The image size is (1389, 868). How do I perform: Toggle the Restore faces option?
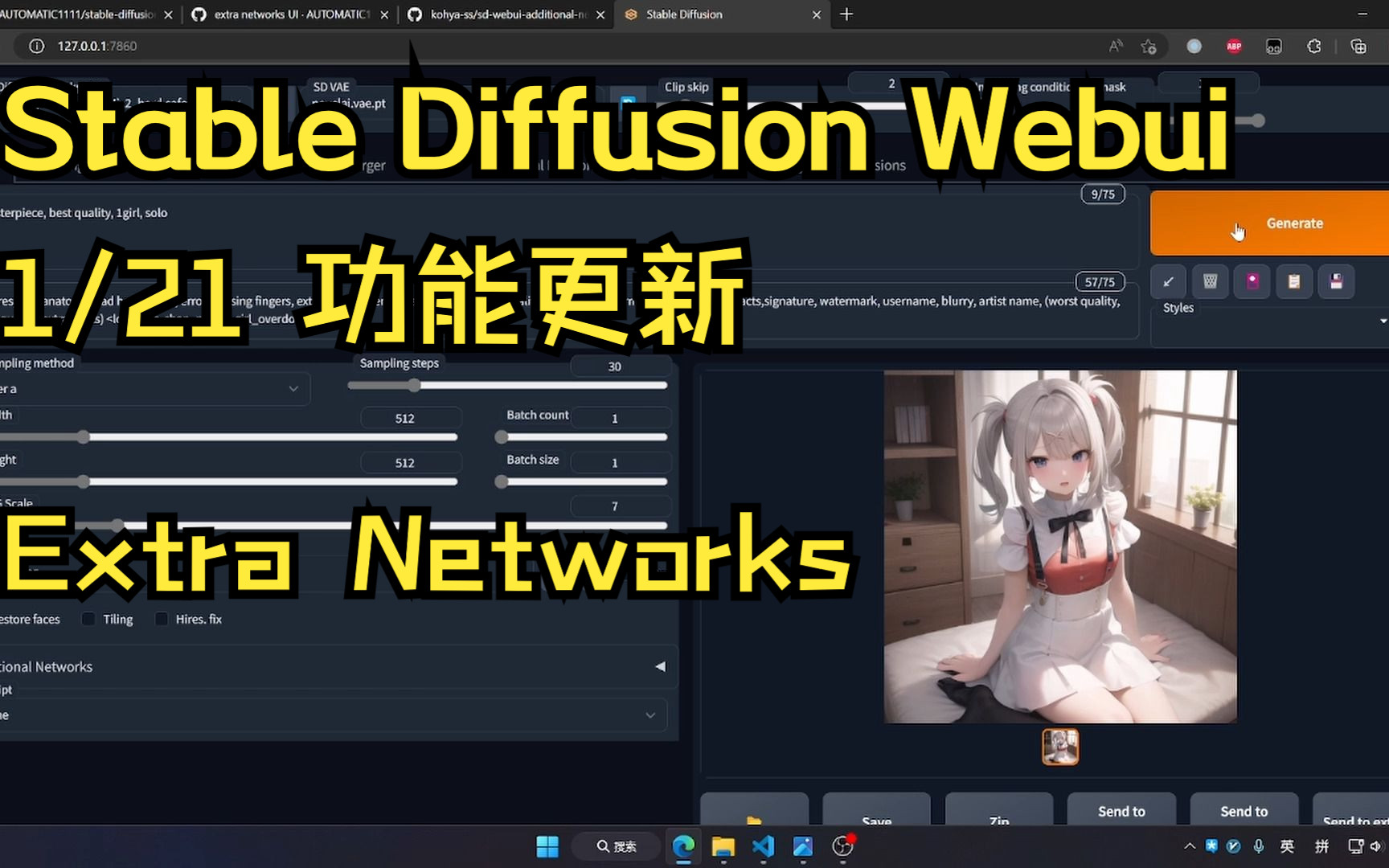[30, 619]
